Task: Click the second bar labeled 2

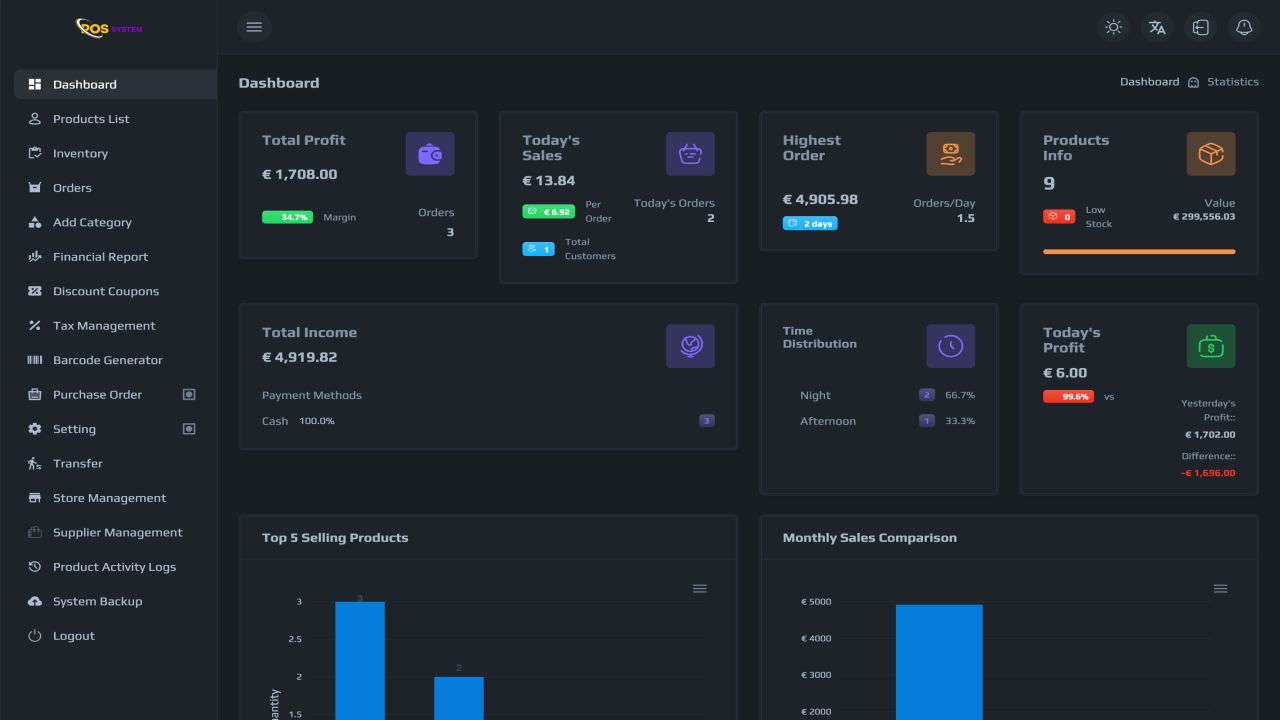Action: pos(459,698)
